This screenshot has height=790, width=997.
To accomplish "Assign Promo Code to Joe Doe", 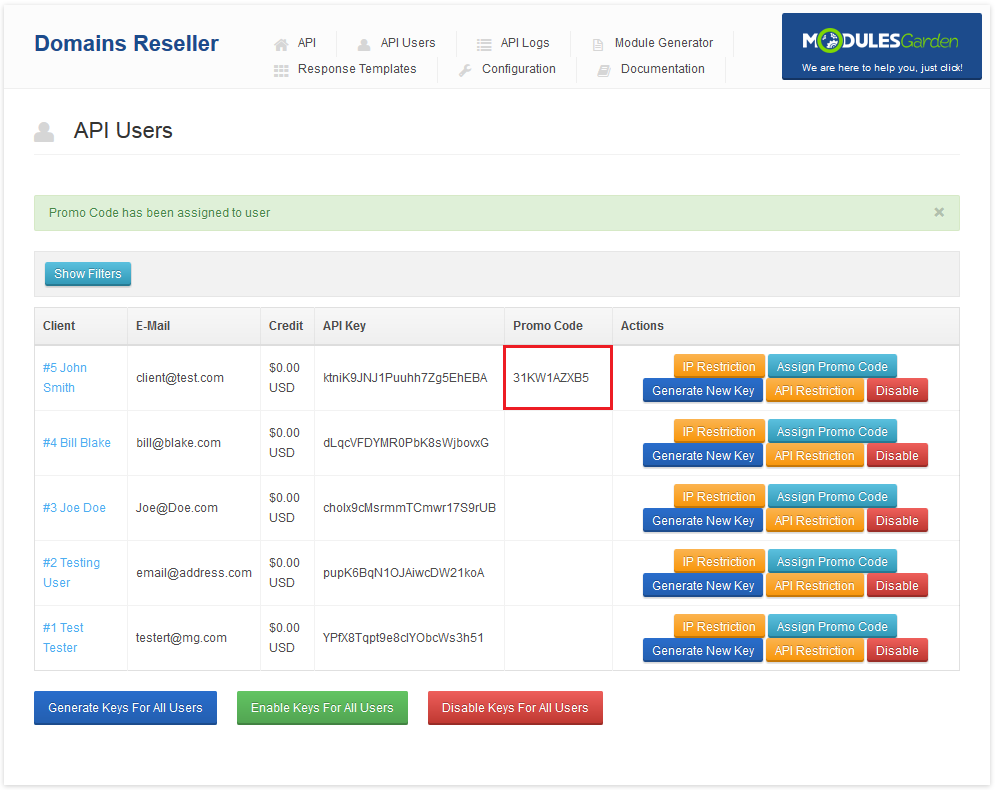I will [x=832, y=497].
